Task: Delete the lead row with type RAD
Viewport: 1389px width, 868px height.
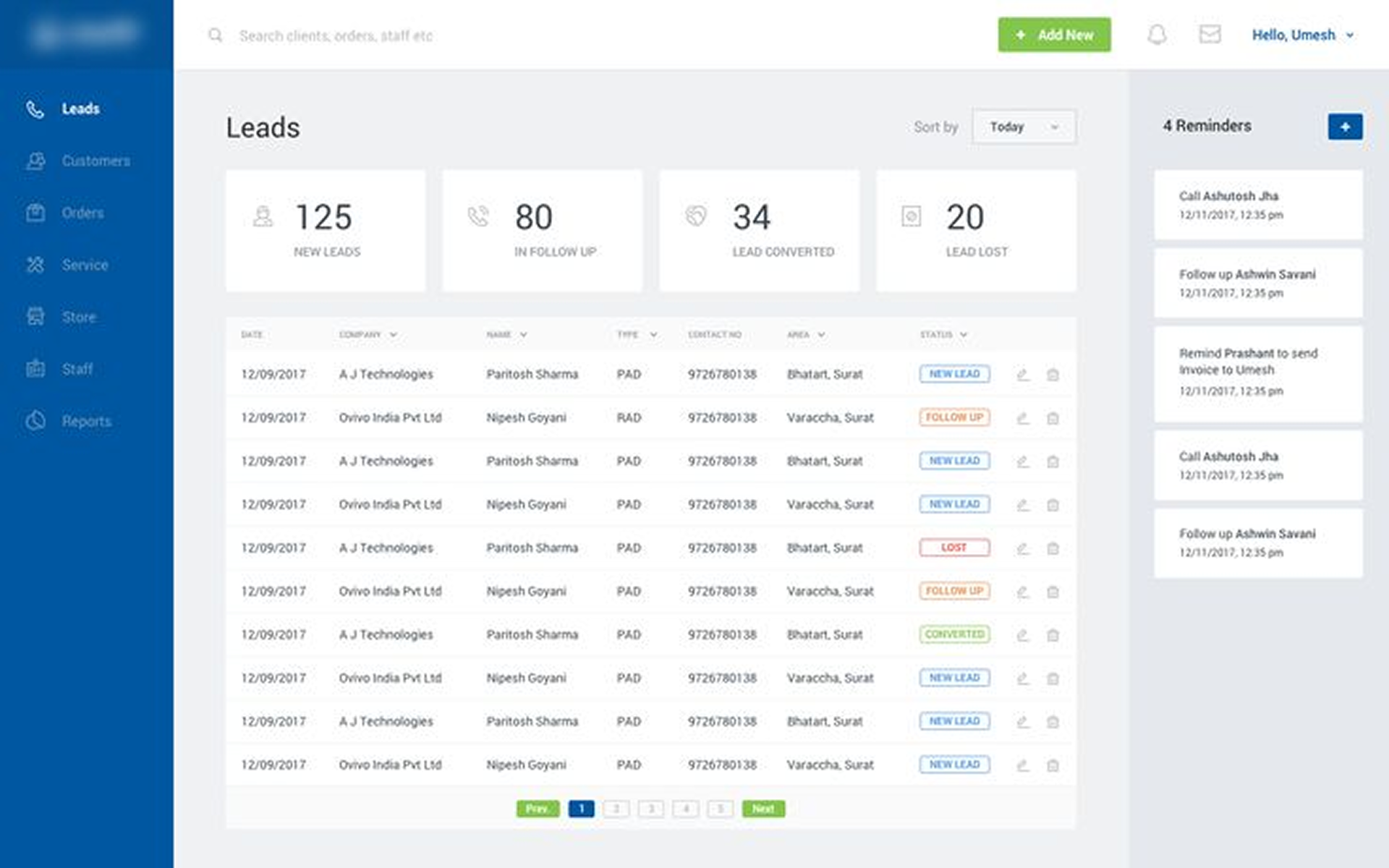Action: pos(1053,418)
